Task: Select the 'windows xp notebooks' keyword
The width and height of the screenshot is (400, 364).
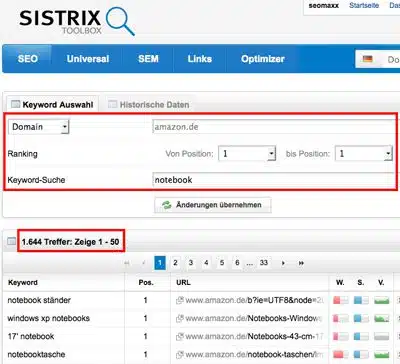Action: (x=49, y=318)
